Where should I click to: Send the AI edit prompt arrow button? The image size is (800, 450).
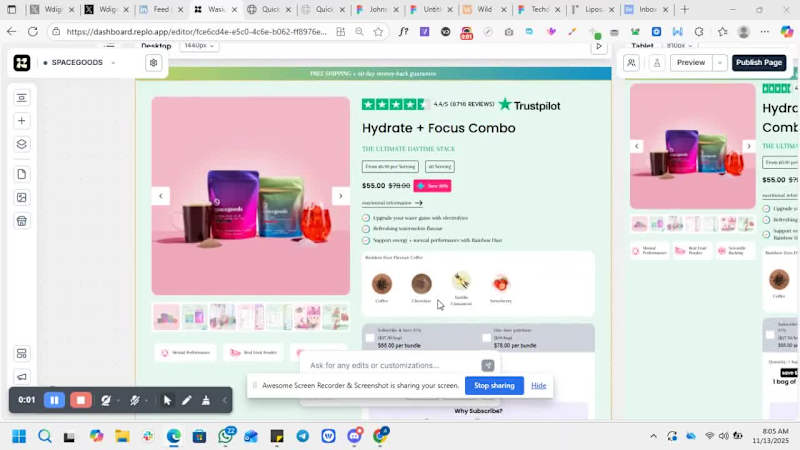click(488, 365)
